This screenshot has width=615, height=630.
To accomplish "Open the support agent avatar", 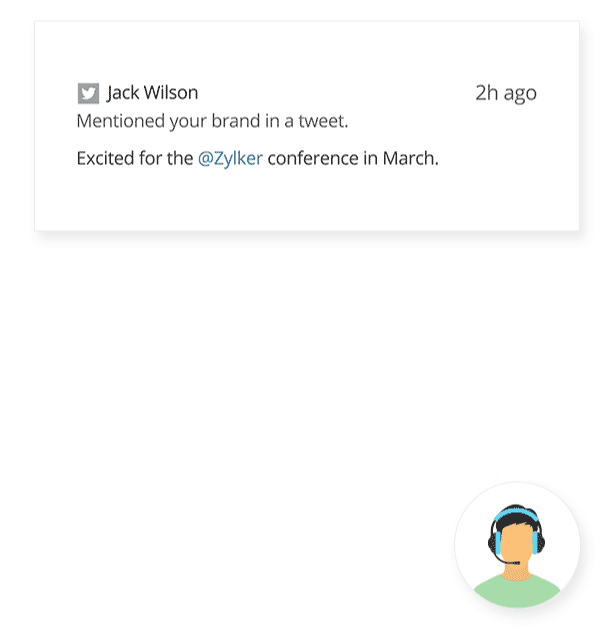I will pos(517,545).
